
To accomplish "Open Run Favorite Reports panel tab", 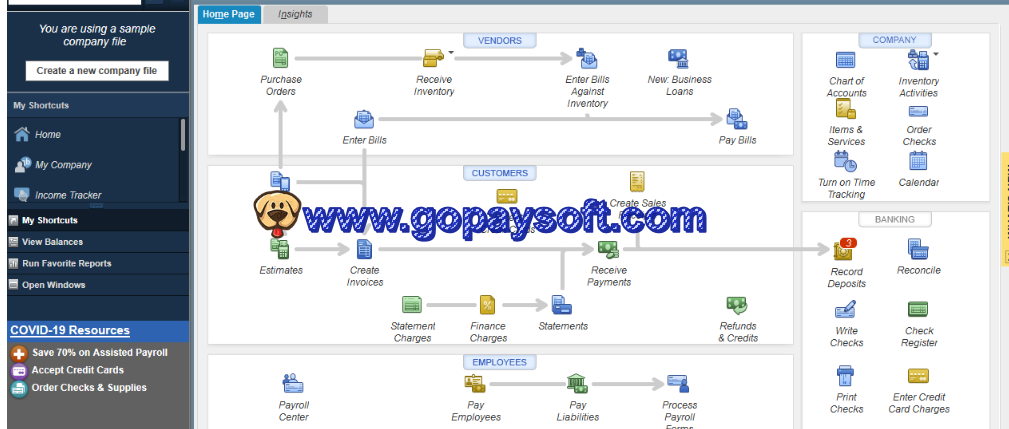I will coord(98,263).
